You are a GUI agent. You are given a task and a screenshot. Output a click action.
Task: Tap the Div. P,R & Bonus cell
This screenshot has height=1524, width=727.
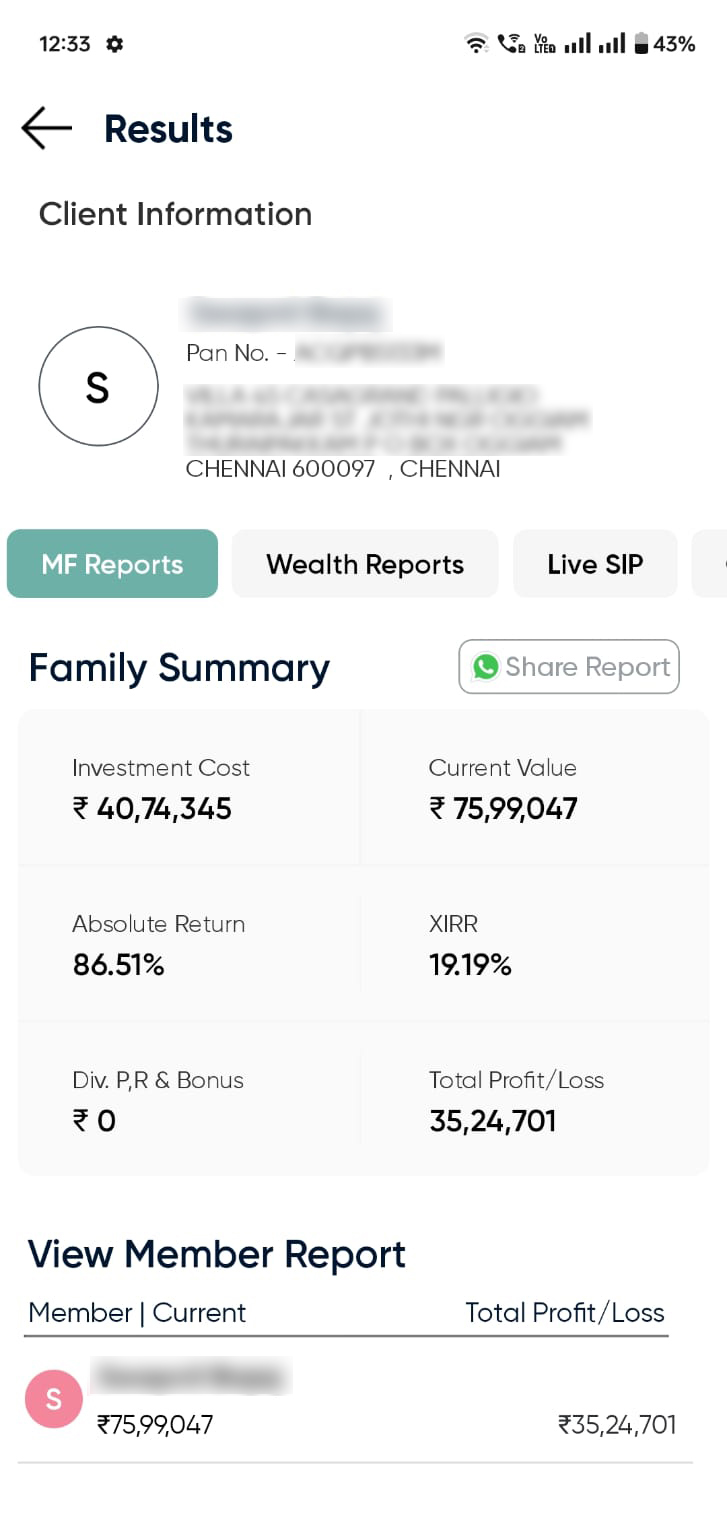(x=157, y=1100)
